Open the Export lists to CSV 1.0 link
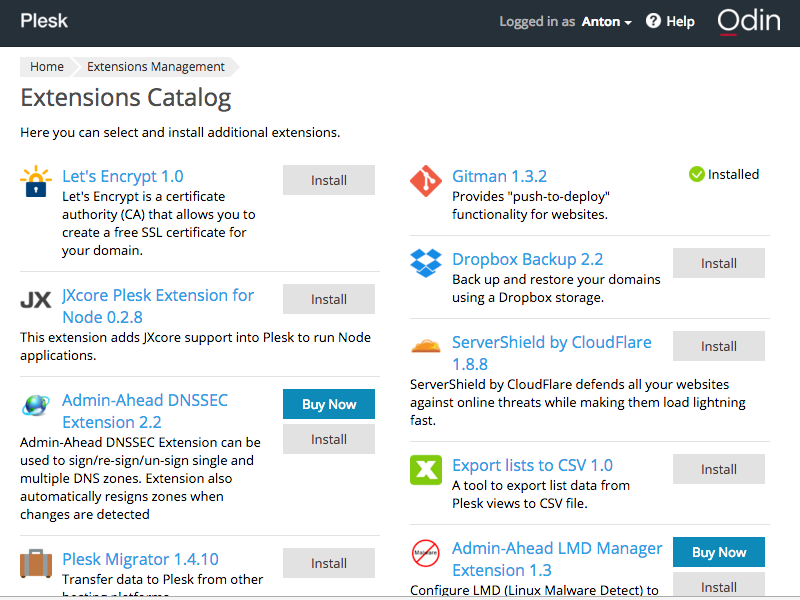Viewport: 800px width, 600px height. [532, 465]
